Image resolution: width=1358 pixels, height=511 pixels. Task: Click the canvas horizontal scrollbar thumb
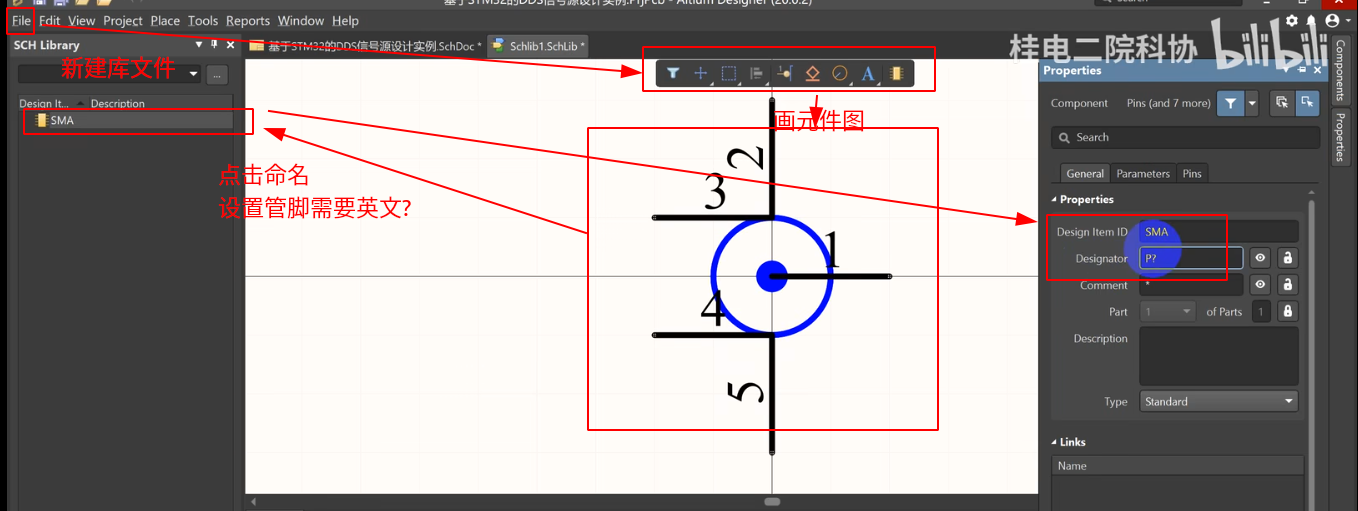771,501
